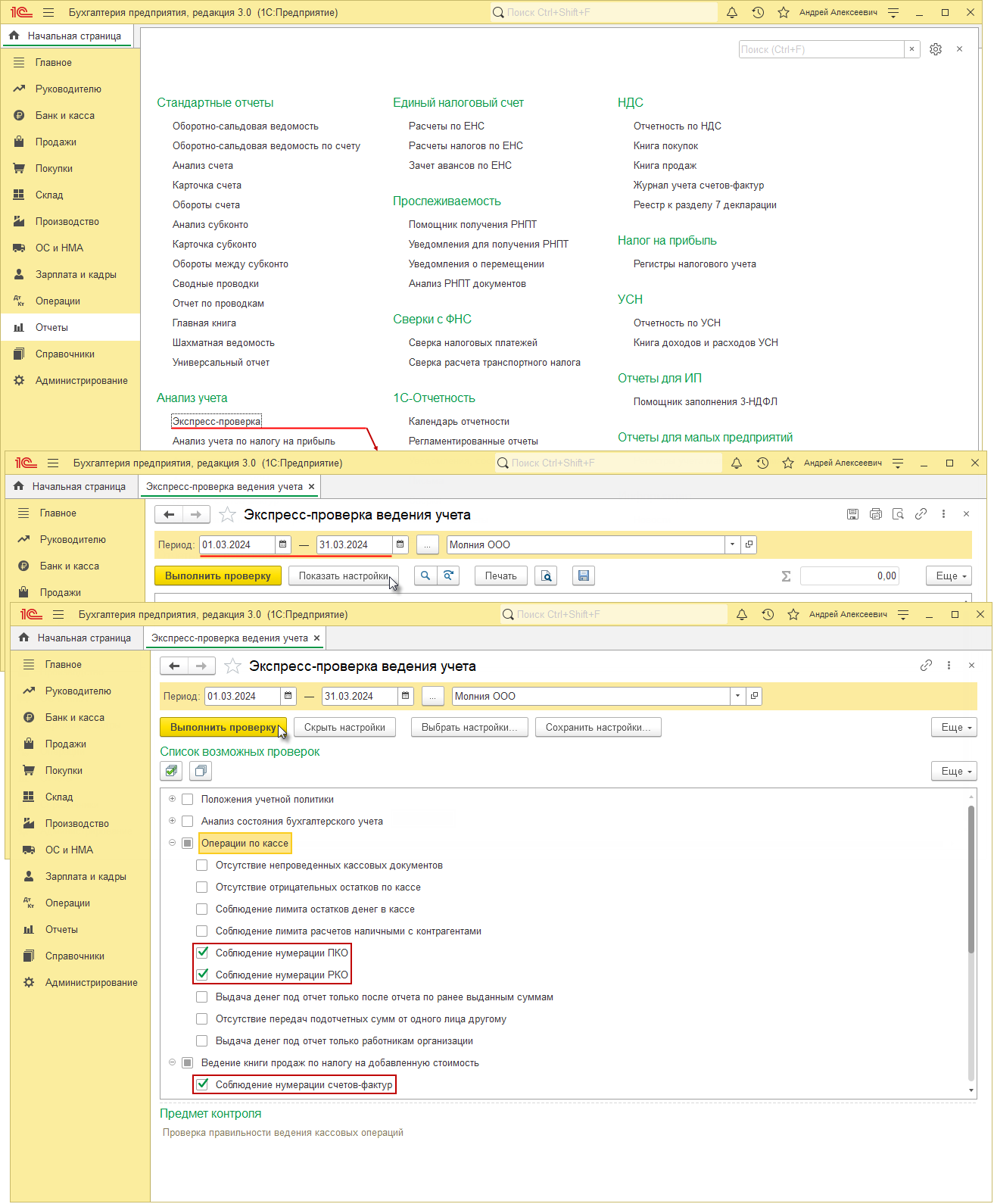This screenshot has width=994, height=1204.
Task: Click Сохранить настройки... button
Action: click(598, 727)
